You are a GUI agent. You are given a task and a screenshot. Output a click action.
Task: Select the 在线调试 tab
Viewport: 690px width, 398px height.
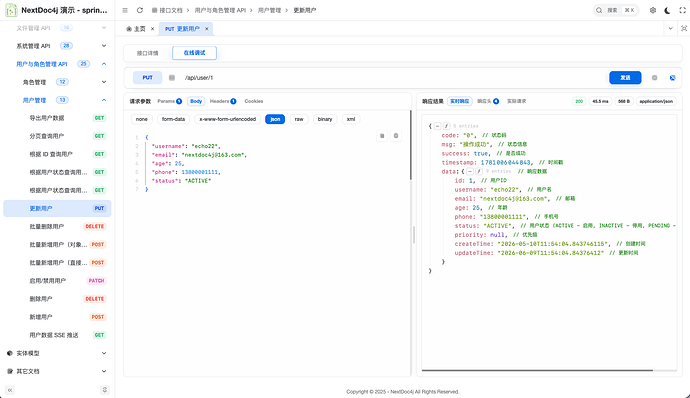click(x=194, y=53)
